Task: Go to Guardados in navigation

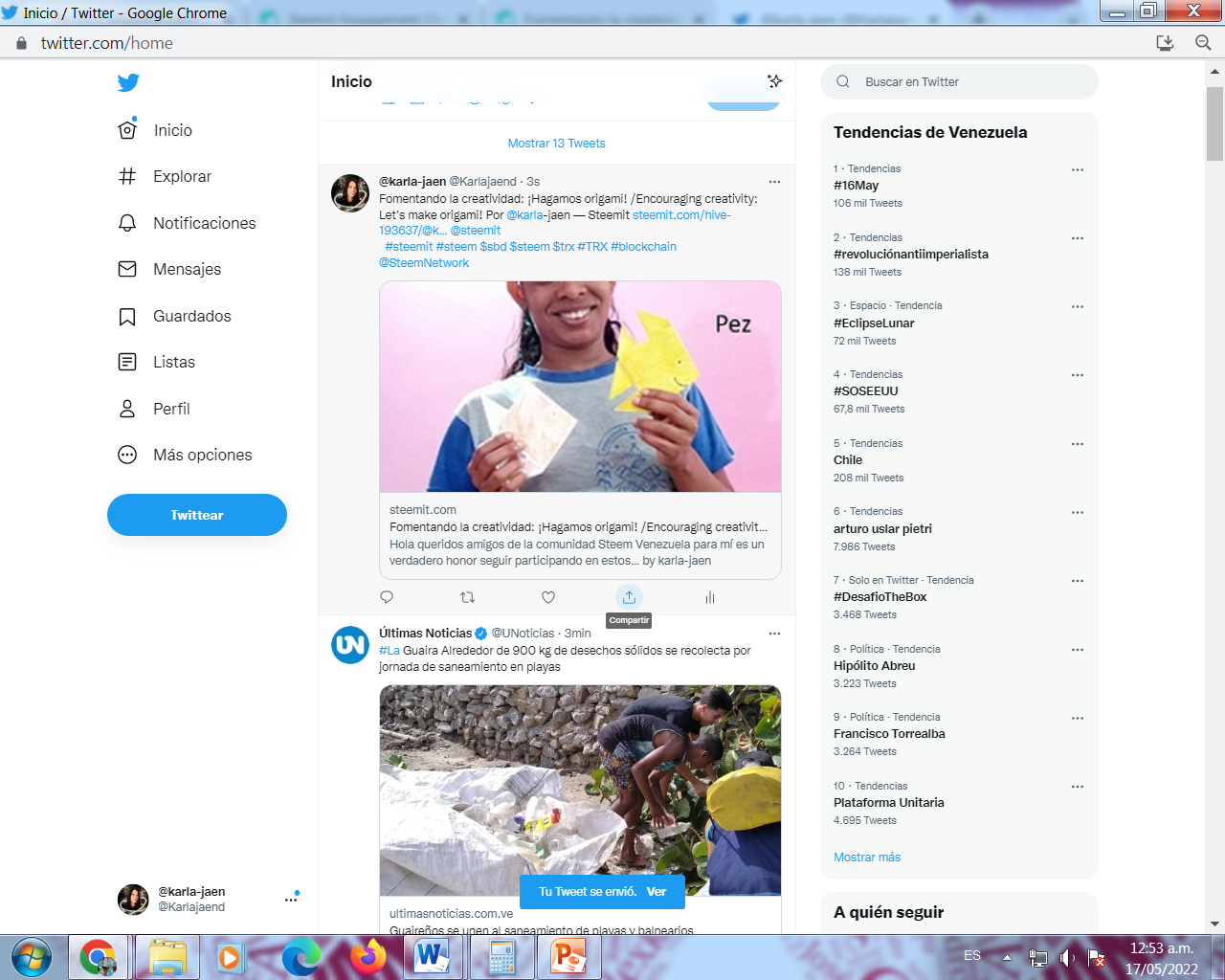Action: click(x=192, y=316)
